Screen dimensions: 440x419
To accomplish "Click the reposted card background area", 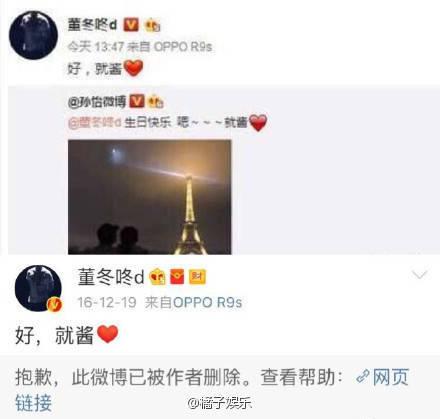I will click(333, 187).
